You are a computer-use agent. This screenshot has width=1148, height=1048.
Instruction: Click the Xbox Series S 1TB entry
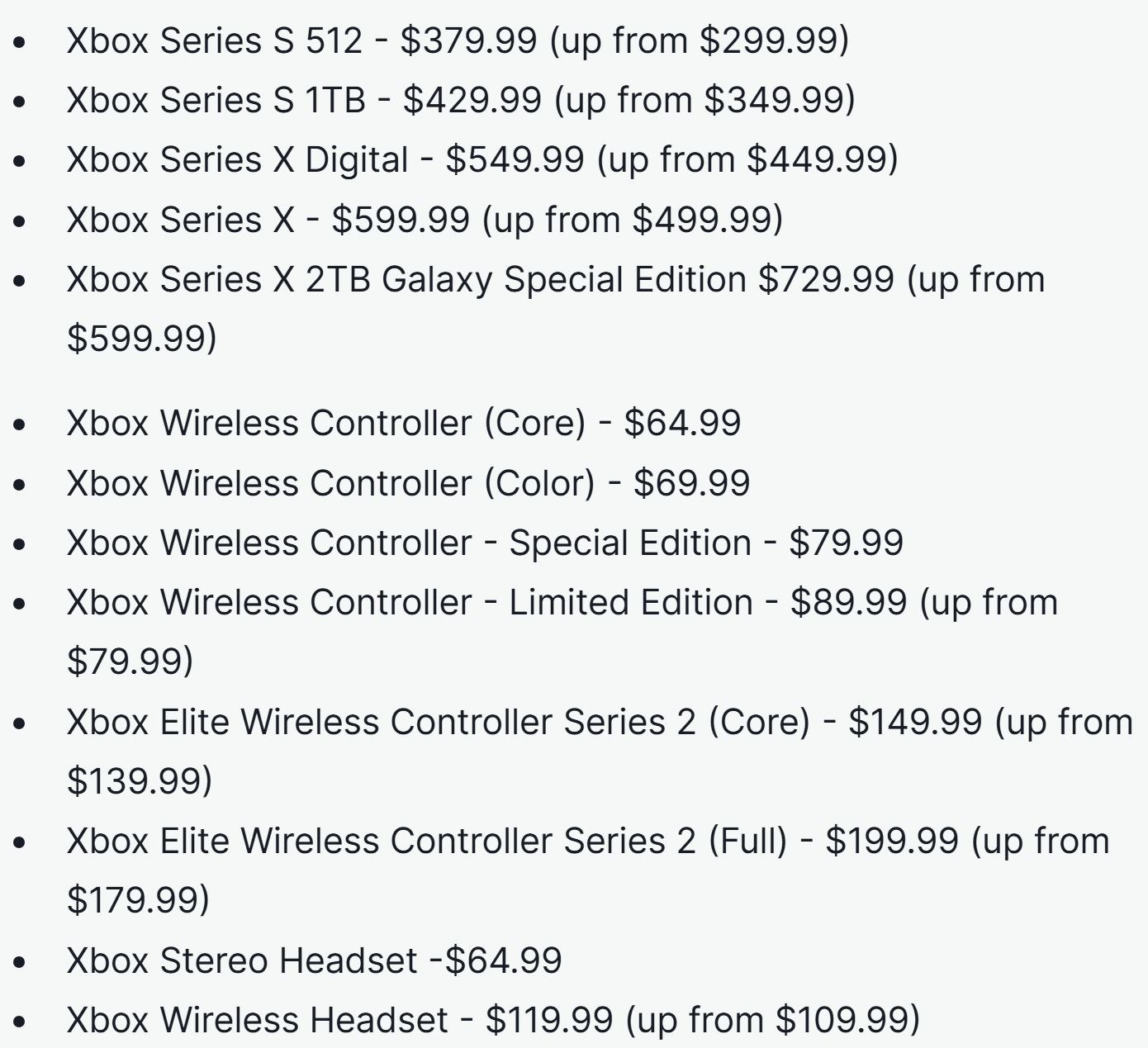pos(216,100)
